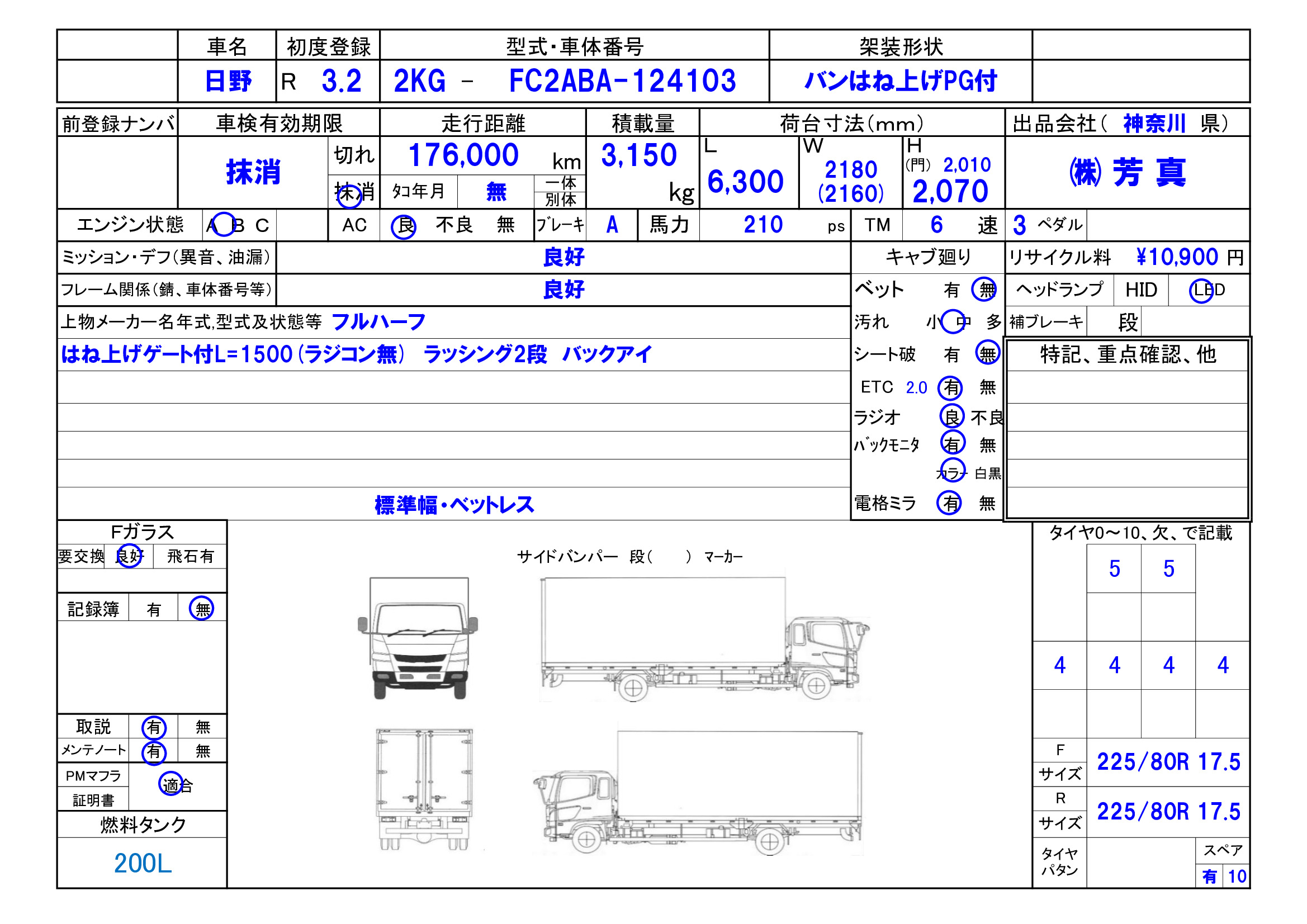This screenshot has width=1307, height=924.
Task: Select circled 適合 for PMマフラ
Action: pyautogui.click(x=171, y=784)
